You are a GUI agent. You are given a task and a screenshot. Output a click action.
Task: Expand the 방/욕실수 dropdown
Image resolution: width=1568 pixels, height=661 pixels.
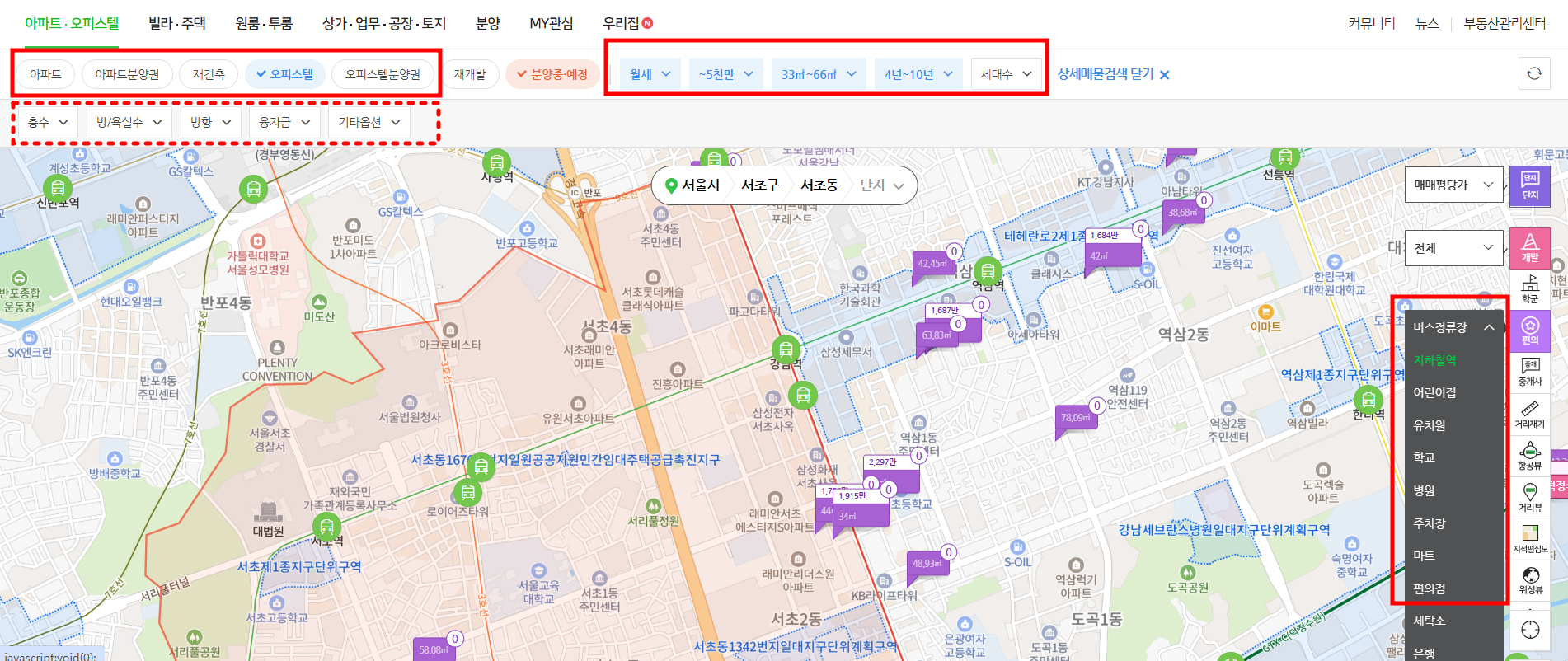pos(129,122)
